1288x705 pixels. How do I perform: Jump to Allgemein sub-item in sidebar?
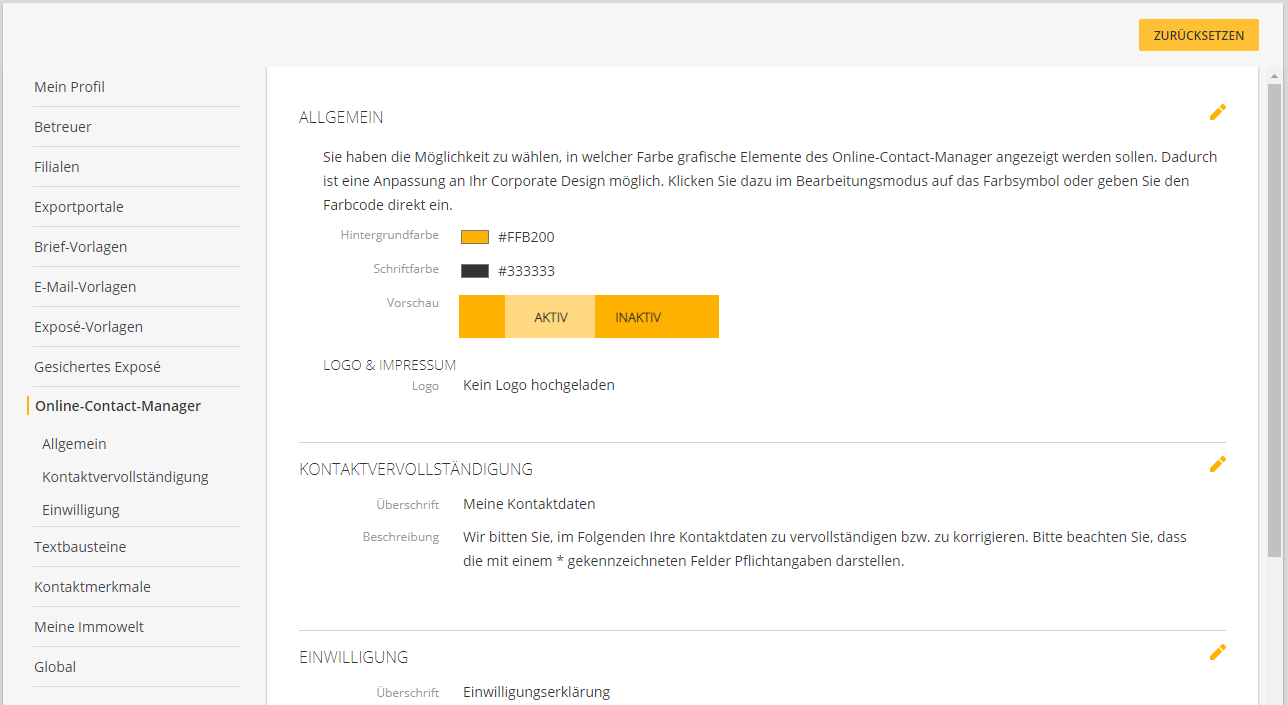pyautogui.click(x=74, y=444)
